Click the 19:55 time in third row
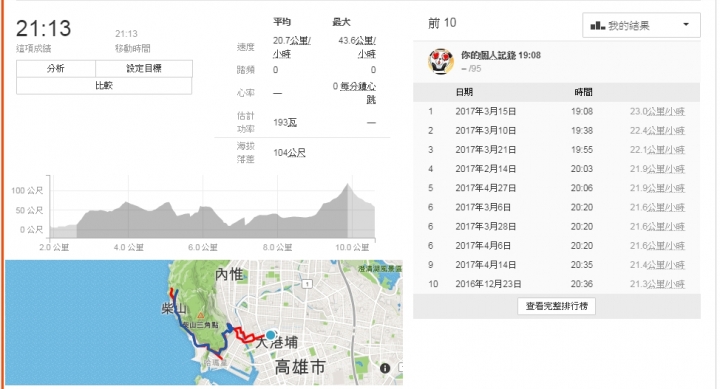The image size is (720, 389). pyautogui.click(x=582, y=150)
